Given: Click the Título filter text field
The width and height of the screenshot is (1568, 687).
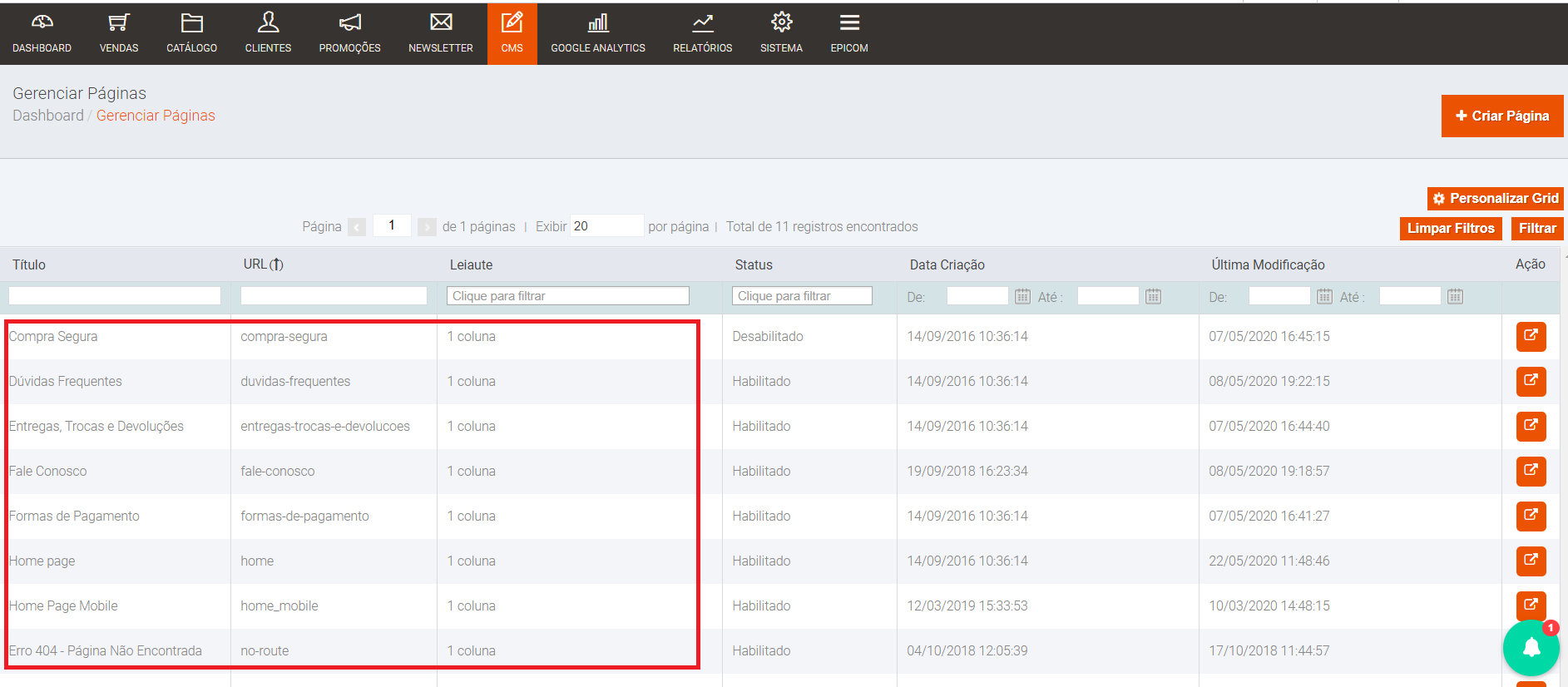Looking at the screenshot, I should pos(115,296).
